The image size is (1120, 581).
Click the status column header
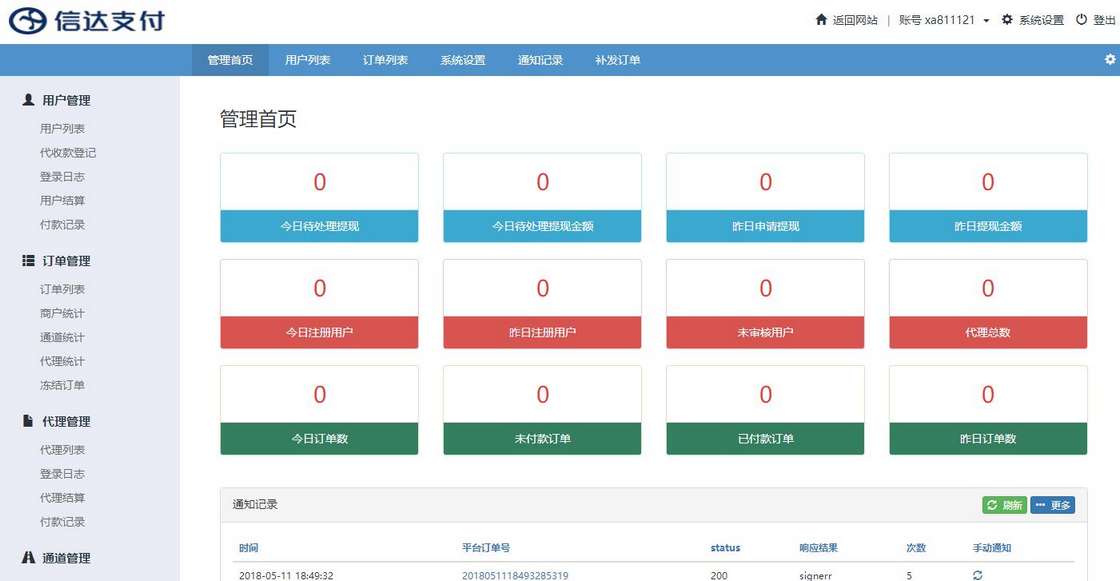coord(725,548)
